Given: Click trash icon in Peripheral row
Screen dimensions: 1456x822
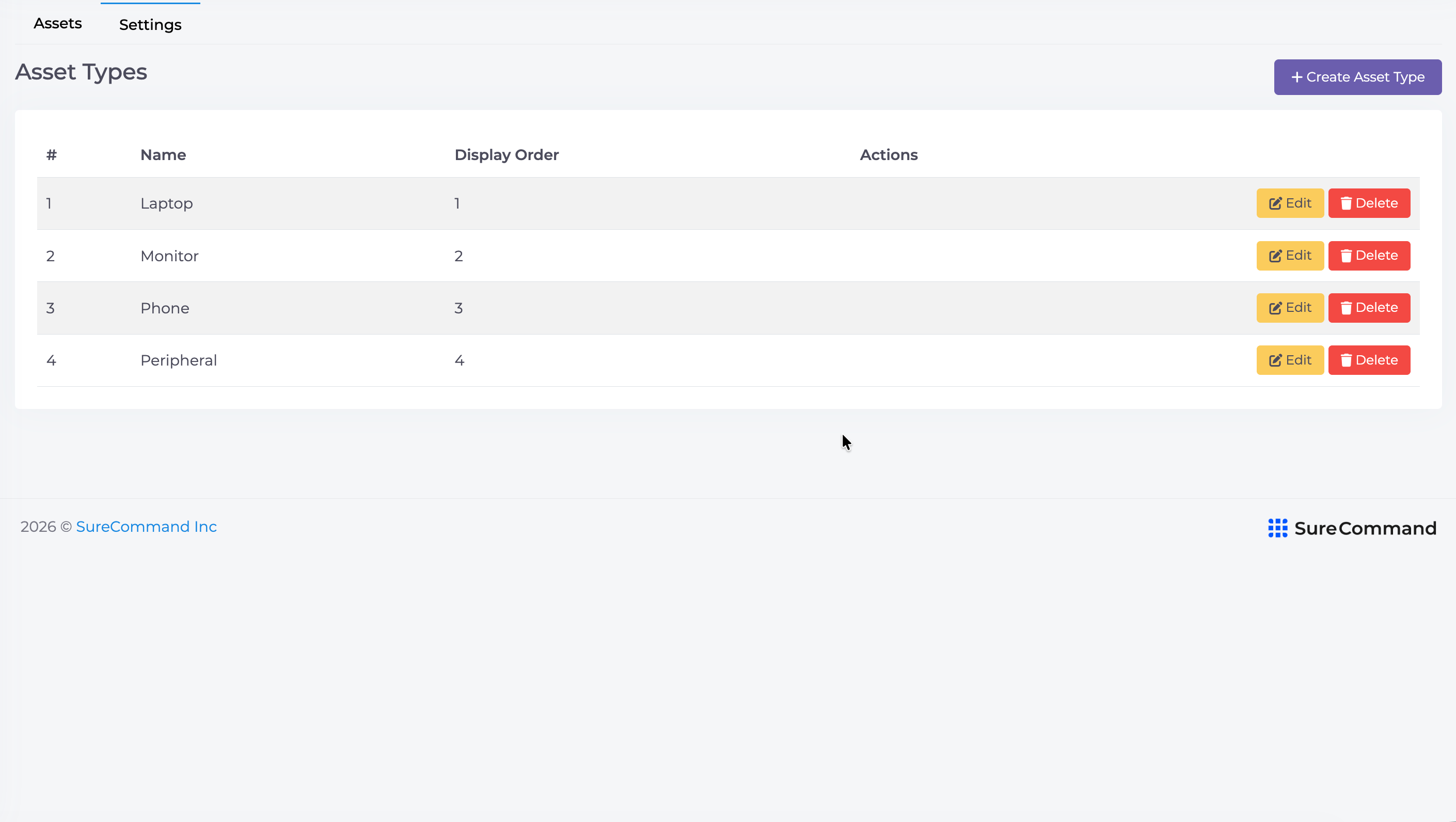Looking at the screenshot, I should pyautogui.click(x=1346, y=361).
